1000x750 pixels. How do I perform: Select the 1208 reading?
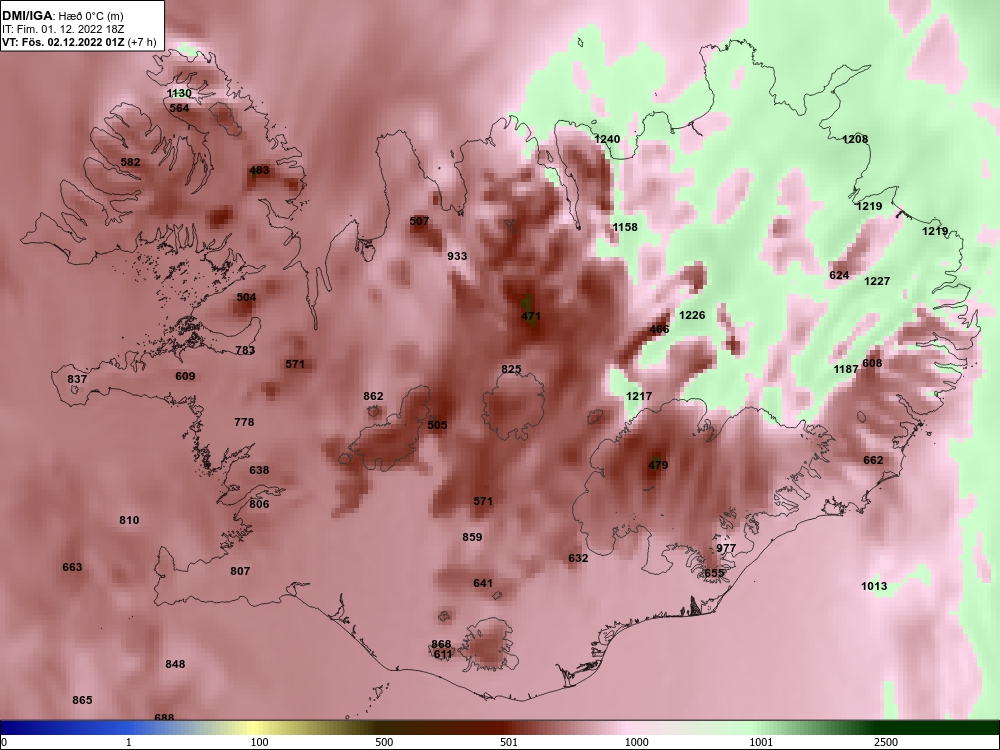coord(855,139)
